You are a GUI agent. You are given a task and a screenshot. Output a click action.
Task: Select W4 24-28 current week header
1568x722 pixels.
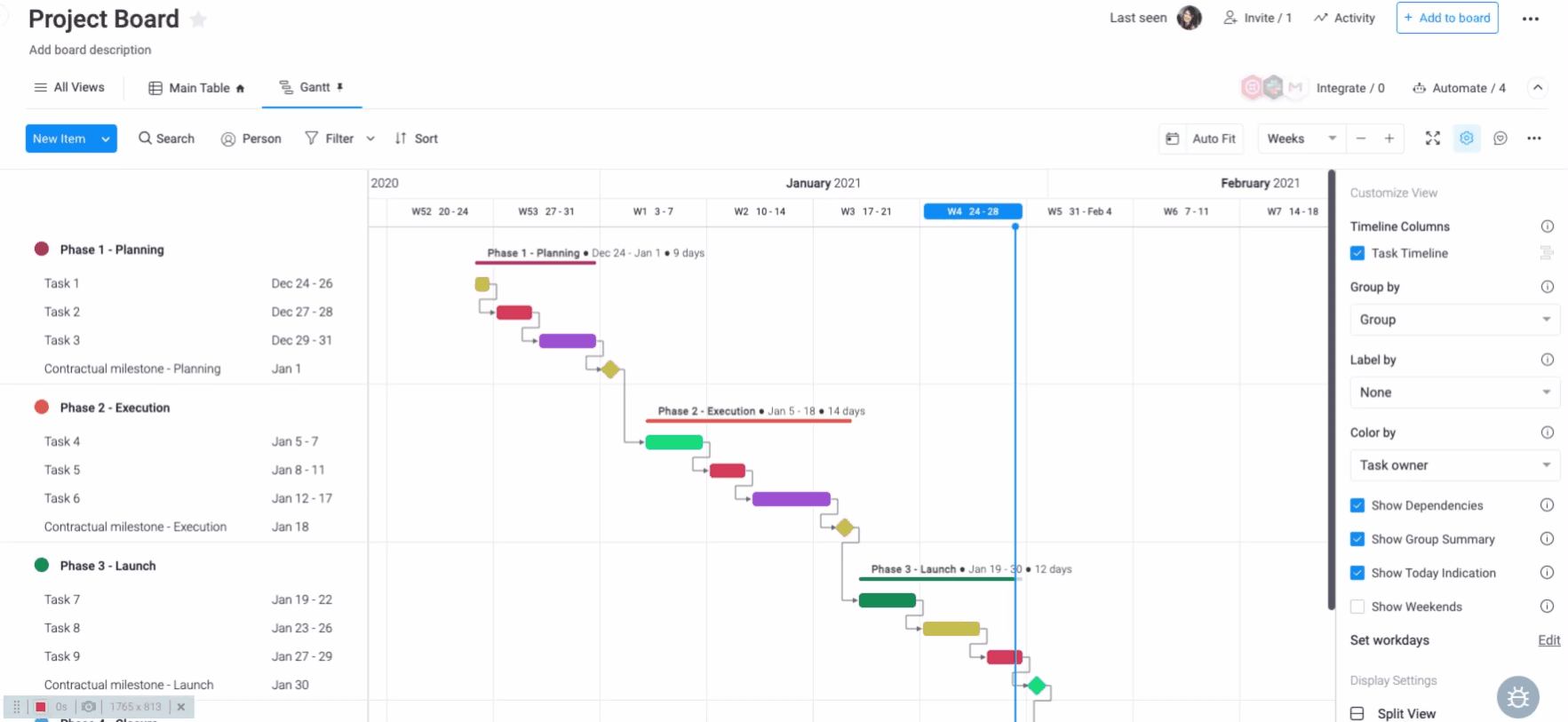pos(973,211)
